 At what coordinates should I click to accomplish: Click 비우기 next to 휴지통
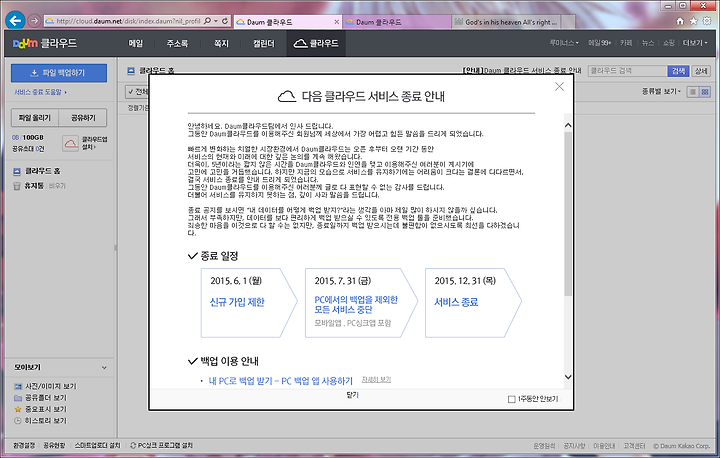(x=57, y=186)
